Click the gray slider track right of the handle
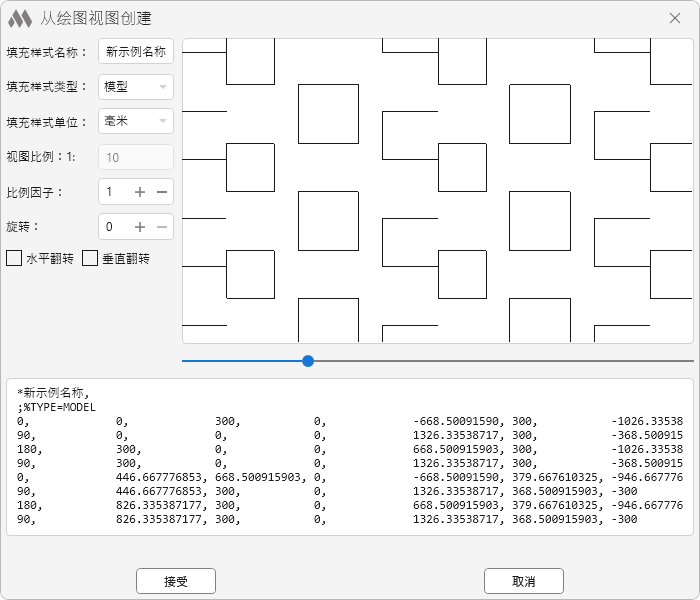Image resolution: width=700 pixels, height=600 pixels. pyautogui.click(x=500, y=360)
